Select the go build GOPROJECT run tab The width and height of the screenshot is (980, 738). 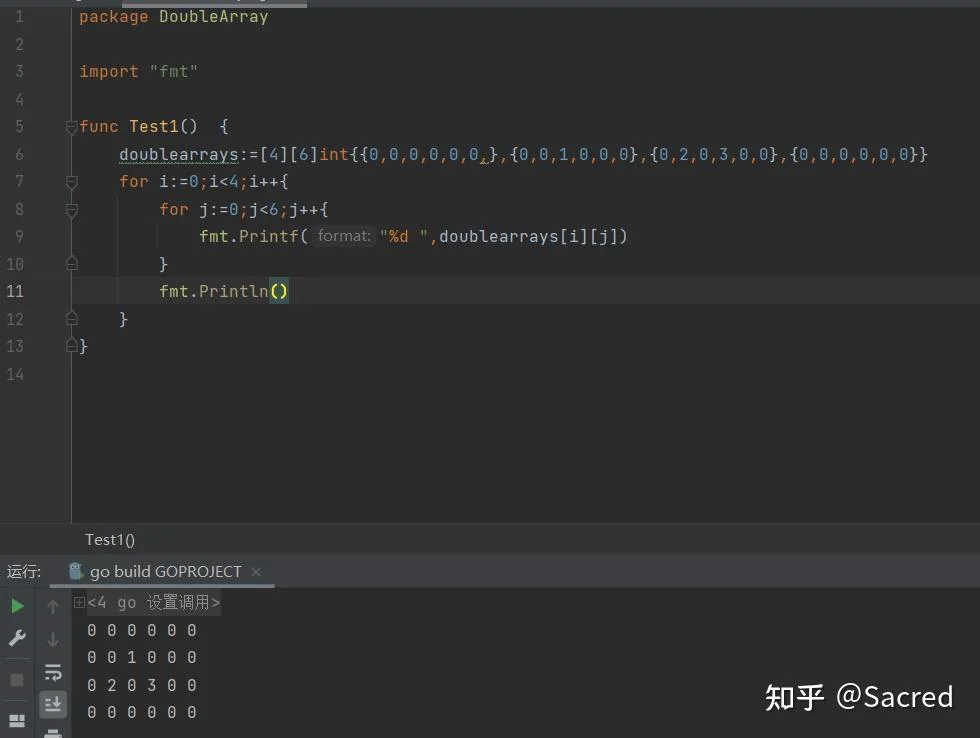coord(162,571)
